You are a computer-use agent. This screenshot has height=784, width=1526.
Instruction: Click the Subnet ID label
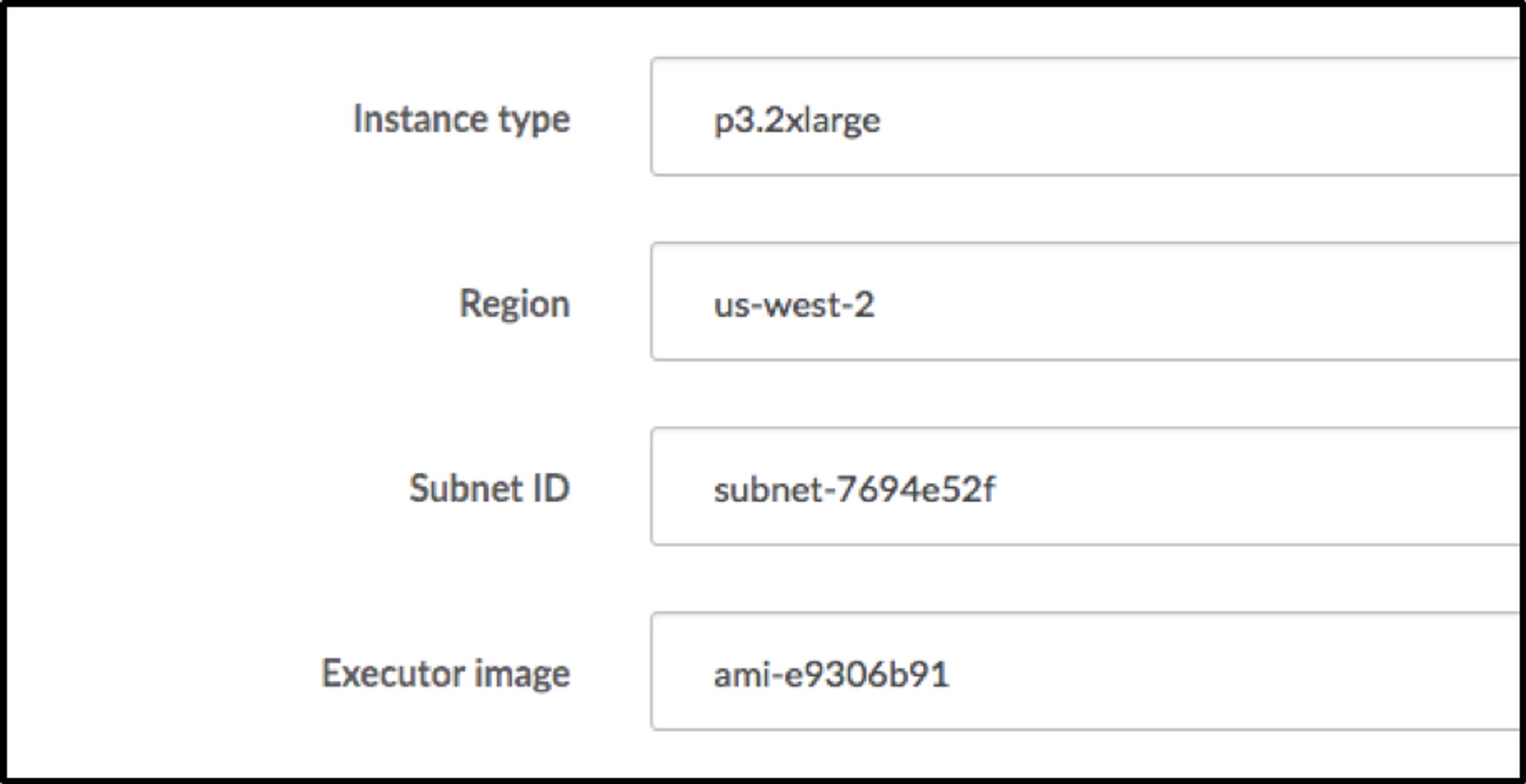(489, 488)
